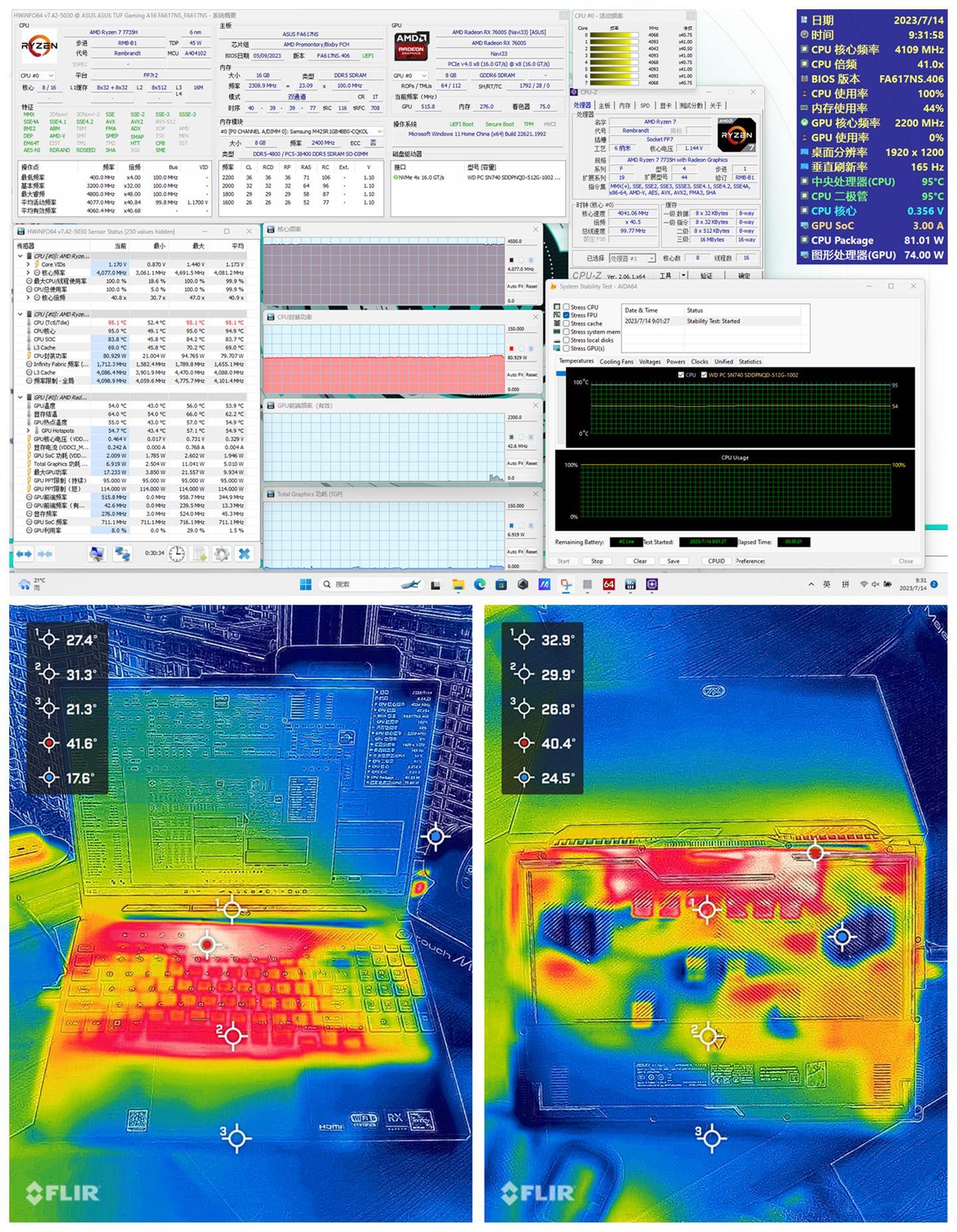Enable Stress GPU(s) checkbox
The width and height of the screenshot is (957, 1232).
[x=566, y=348]
